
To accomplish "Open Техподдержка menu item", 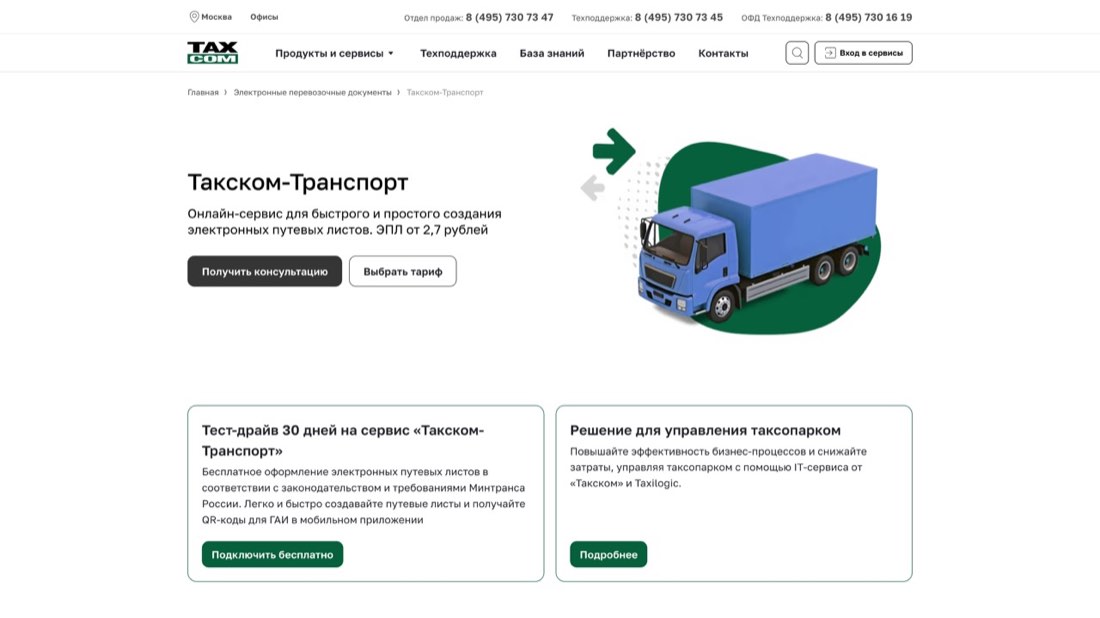I will coord(458,53).
